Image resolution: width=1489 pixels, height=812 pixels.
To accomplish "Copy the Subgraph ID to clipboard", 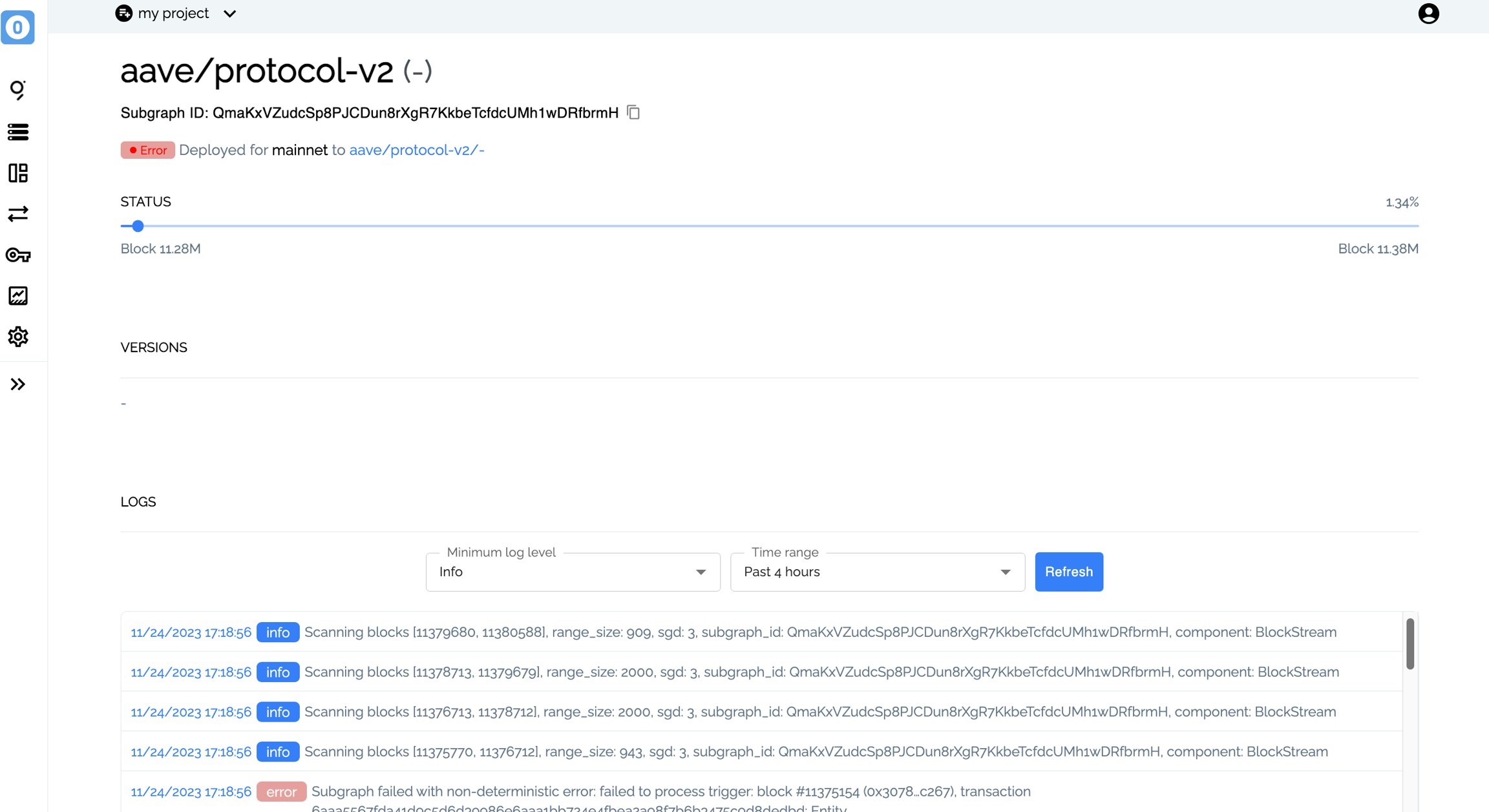I will coord(633,112).
